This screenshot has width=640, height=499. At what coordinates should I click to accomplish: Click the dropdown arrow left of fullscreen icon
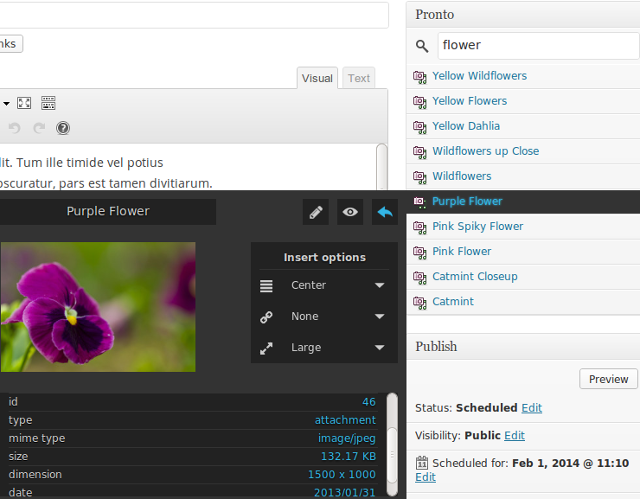click(x=6, y=104)
